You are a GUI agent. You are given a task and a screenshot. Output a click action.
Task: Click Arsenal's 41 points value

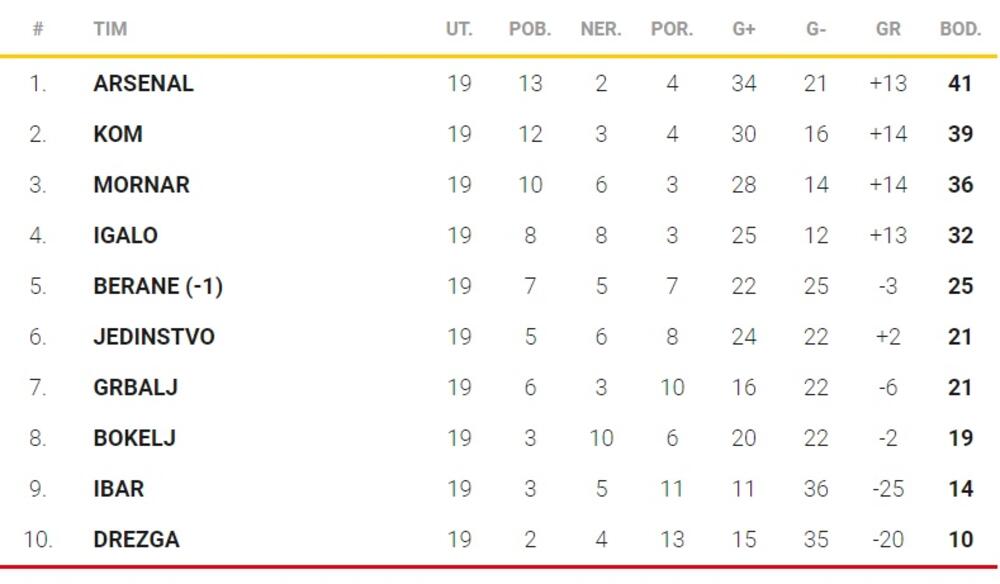tap(960, 83)
